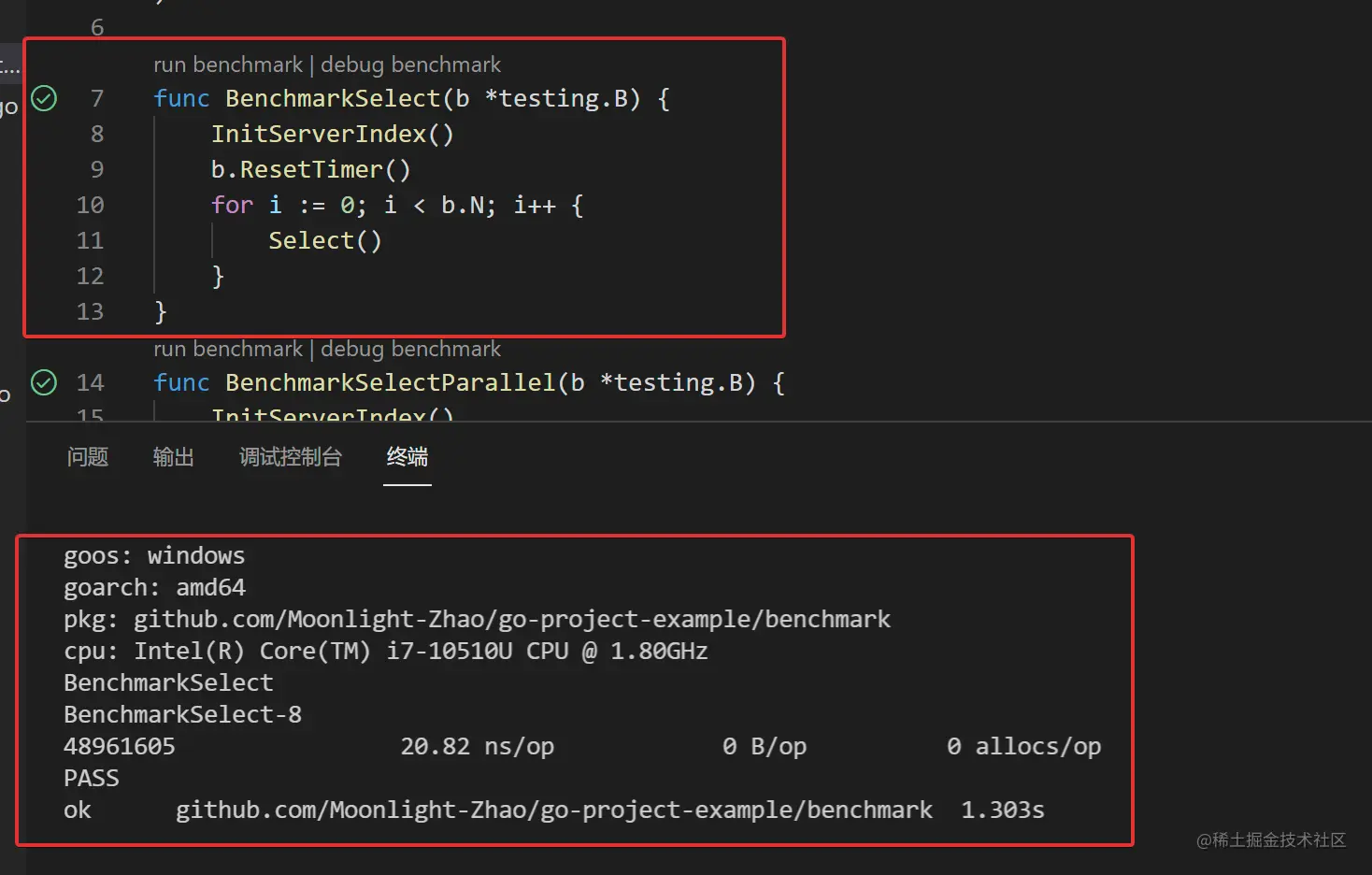Image resolution: width=1372 pixels, height=875 pixels.
Task: Click line number 8 in the gutter
Action: coord(96,134)
